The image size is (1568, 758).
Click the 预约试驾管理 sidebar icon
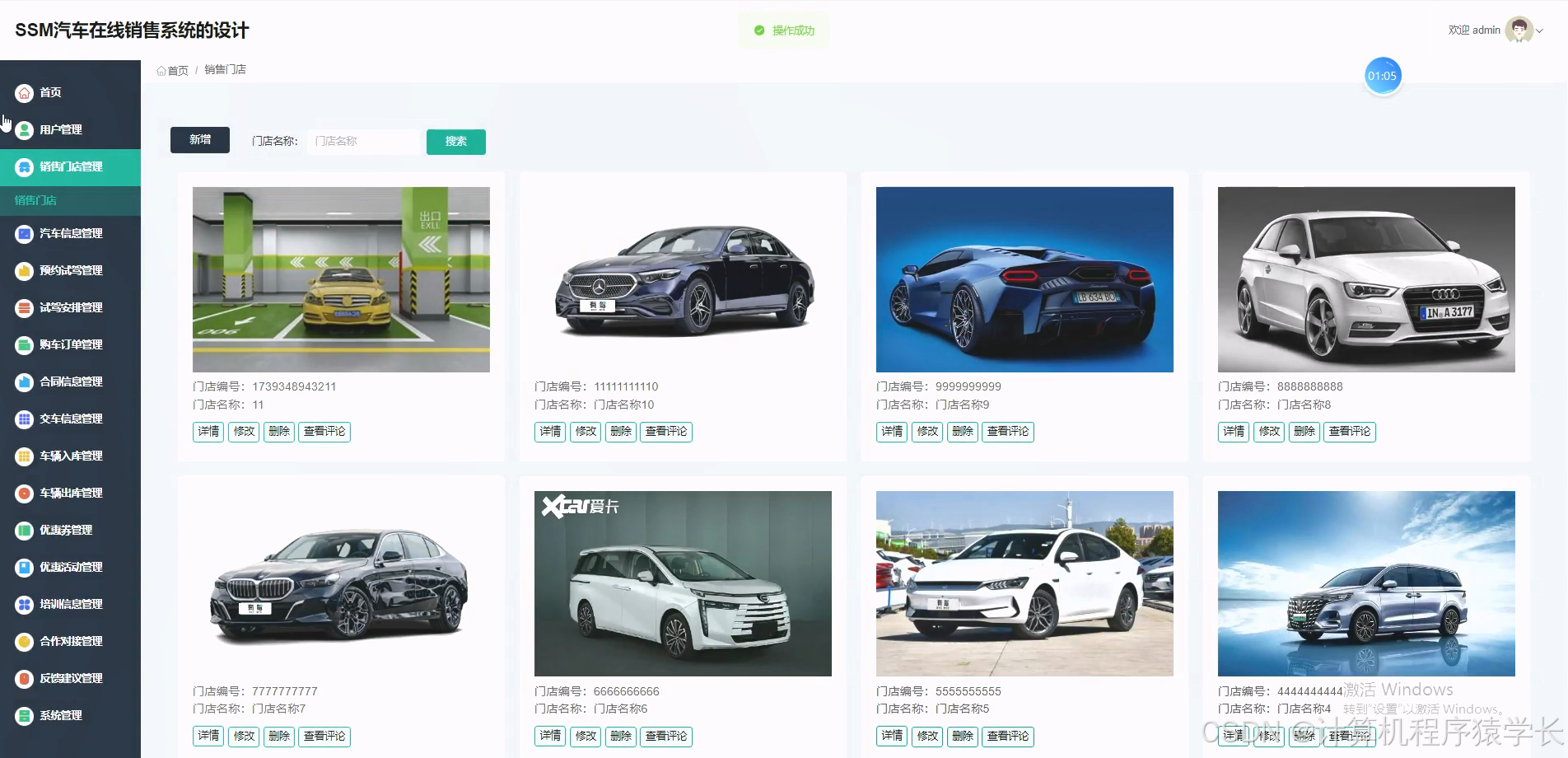pos(25,271)
